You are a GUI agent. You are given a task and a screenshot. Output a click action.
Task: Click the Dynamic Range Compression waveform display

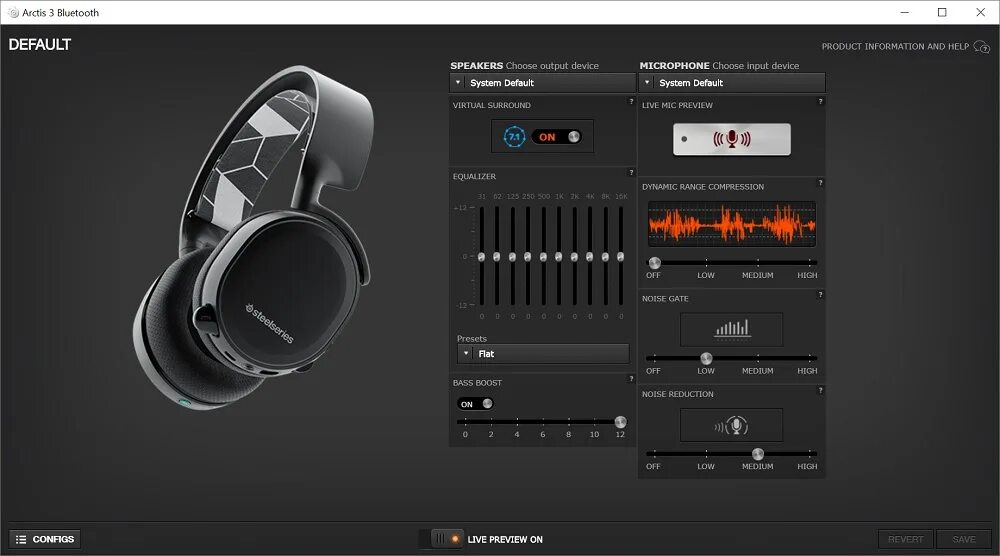[732, 224]
